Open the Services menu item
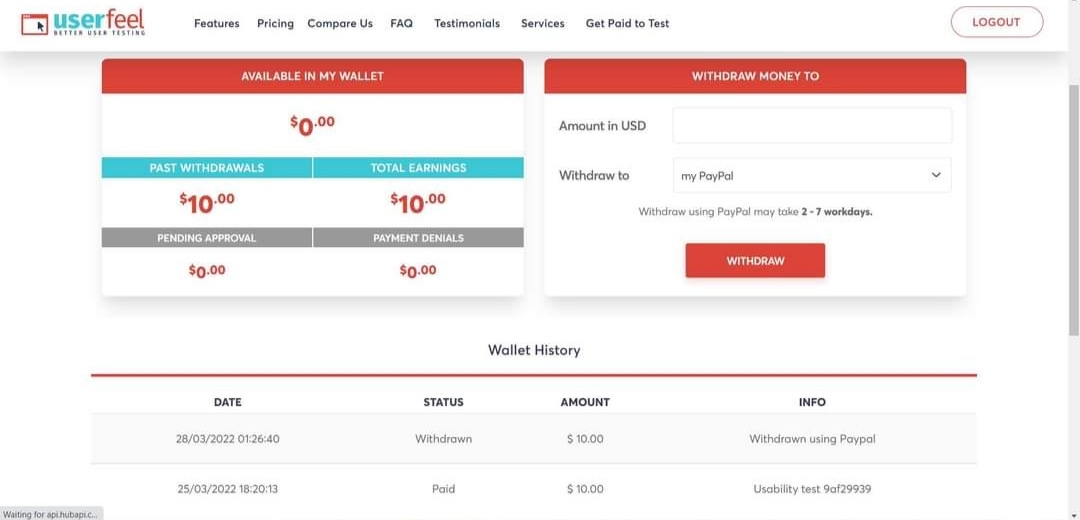Screen dimensions: 1080x520 point(542,23)
